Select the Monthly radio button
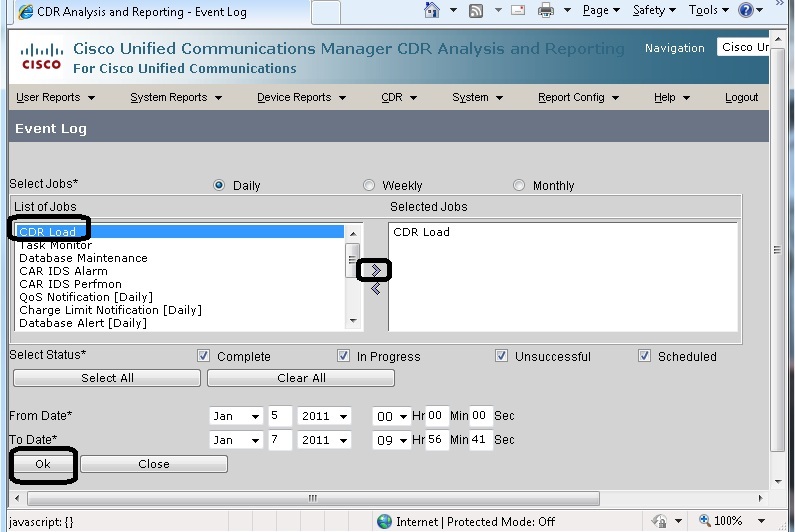Viewport: 795px width, 532px height. click(x=519, y=185)
